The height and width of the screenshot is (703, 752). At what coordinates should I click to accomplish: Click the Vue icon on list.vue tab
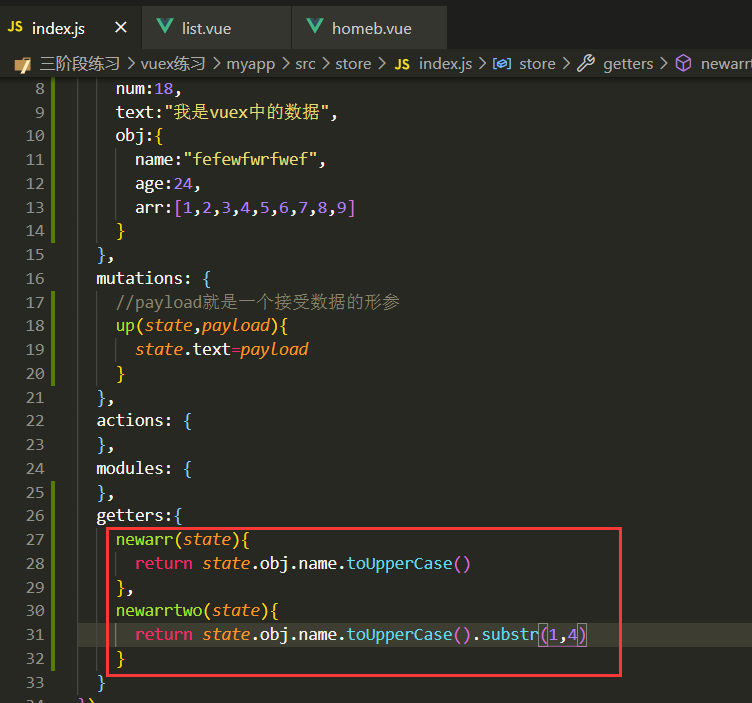165,26
